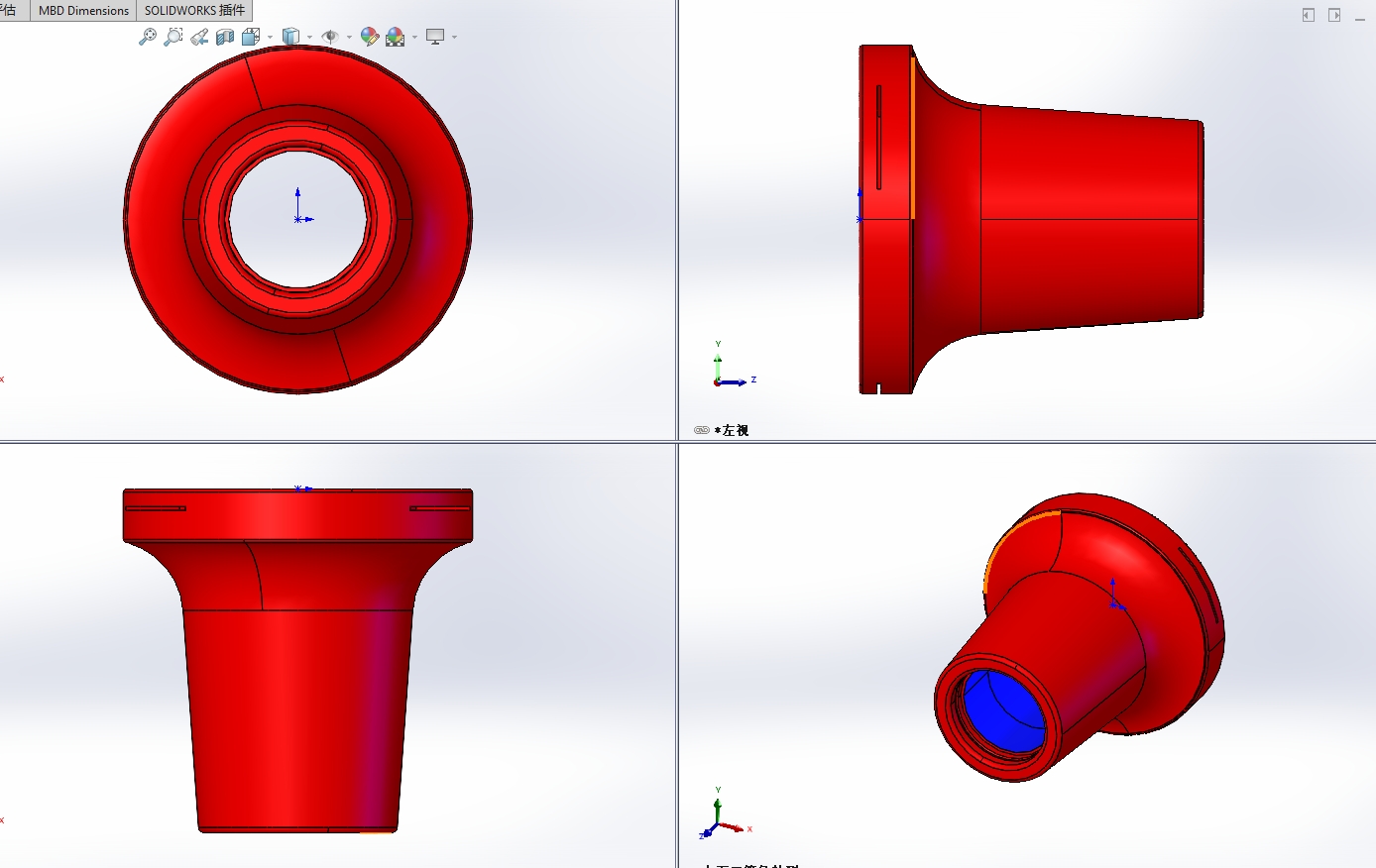
Task: Click the Display Style icon
Action: pyautogui.click(x=290, y=37)
